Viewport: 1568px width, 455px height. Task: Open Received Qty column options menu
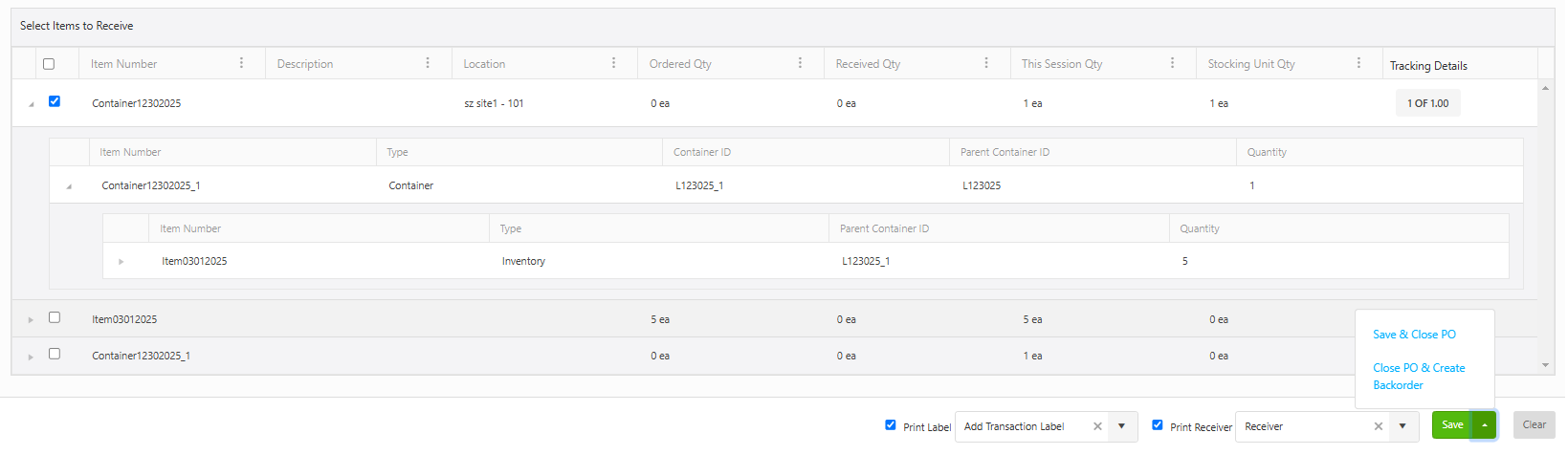pos(986,63)
